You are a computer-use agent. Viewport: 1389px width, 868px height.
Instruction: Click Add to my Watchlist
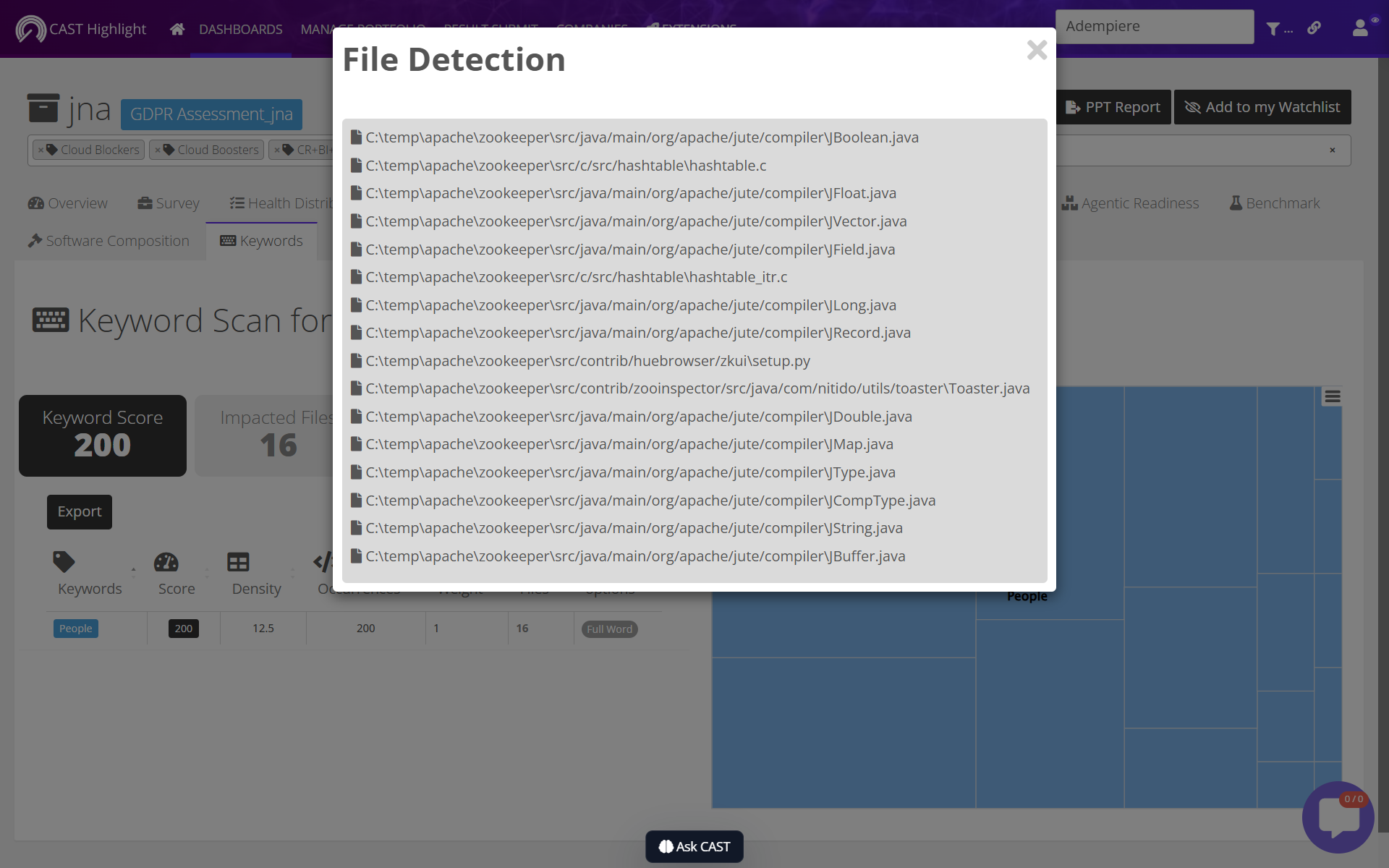click(1262, 107)
